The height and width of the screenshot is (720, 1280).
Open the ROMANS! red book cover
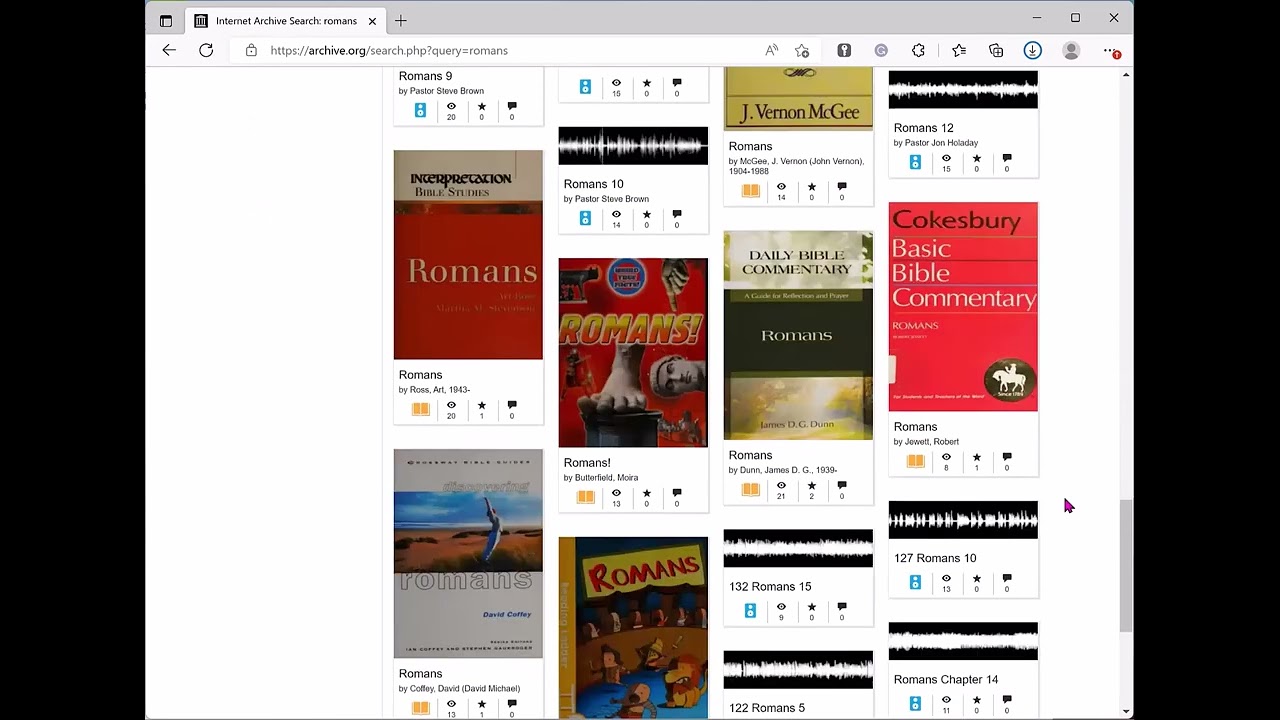click(x=633, y=353)
